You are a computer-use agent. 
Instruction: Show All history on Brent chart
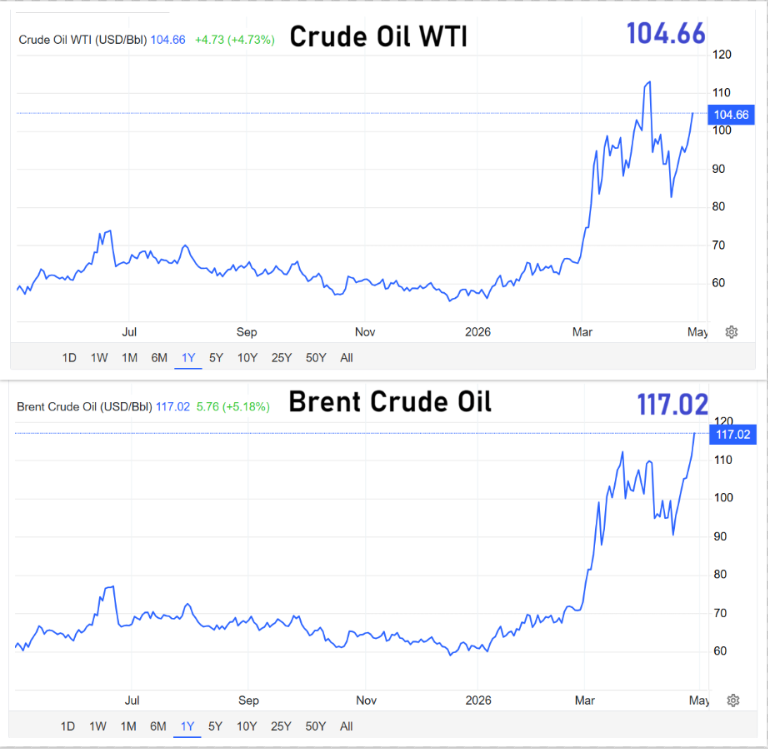[346, 726]
